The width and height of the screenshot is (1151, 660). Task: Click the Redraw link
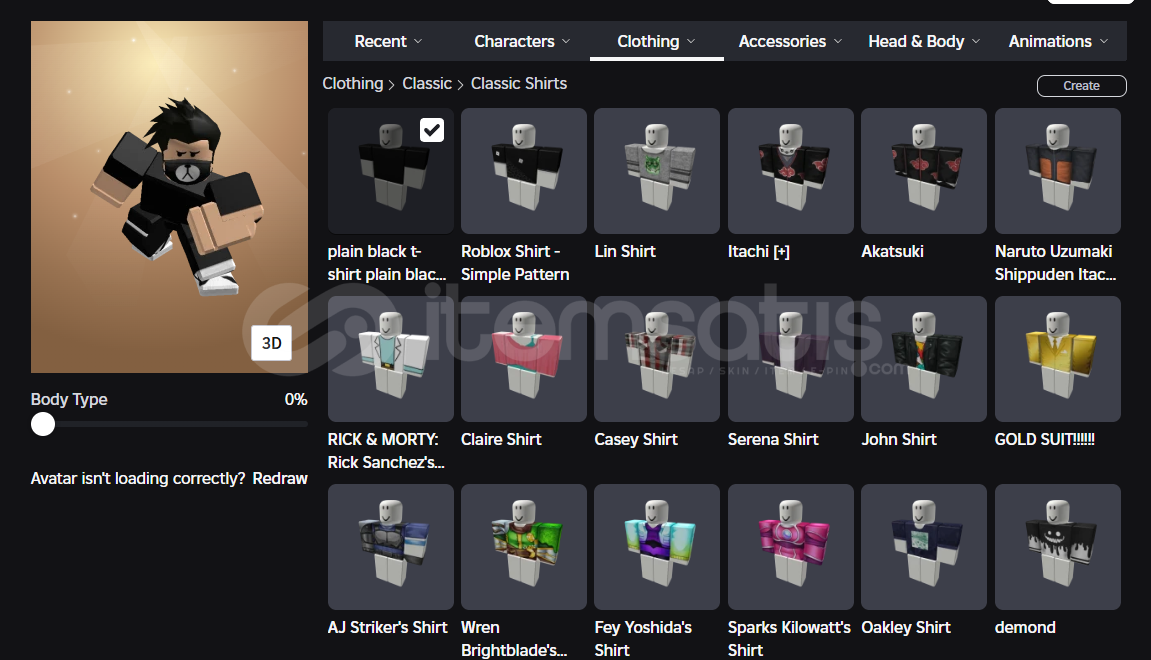pyautogui.click(x=280, y=479)
